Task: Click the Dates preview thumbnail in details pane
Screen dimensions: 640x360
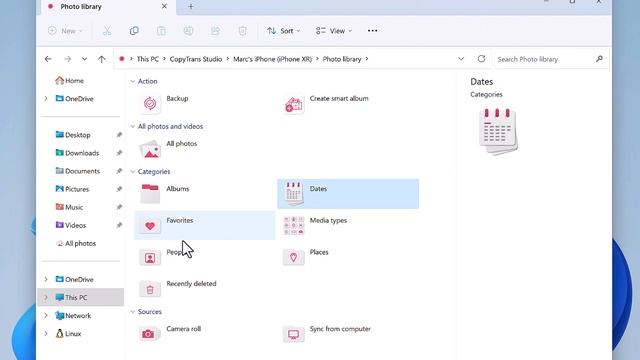Action: (x=498, y=131)
